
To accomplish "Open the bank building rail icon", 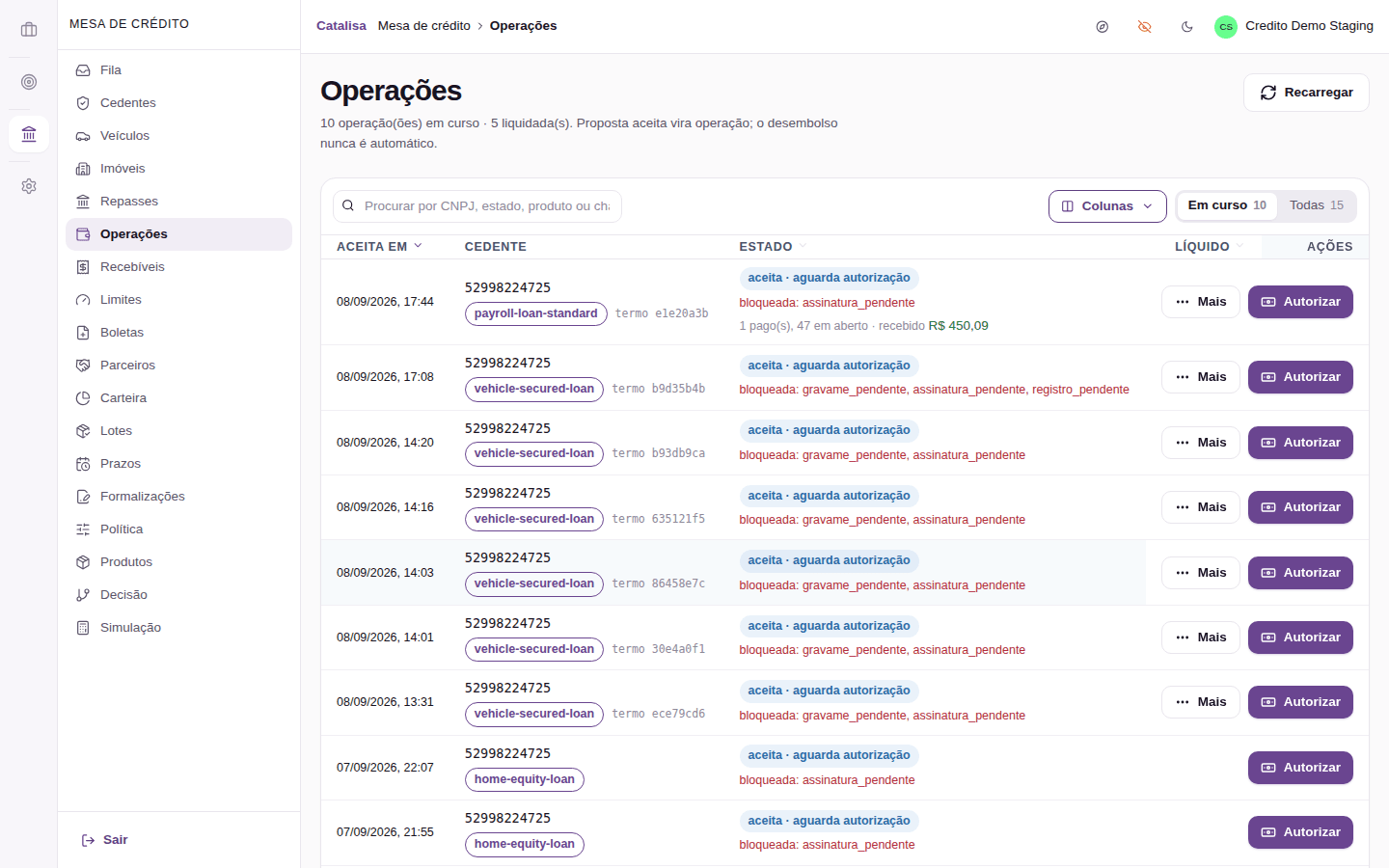I will (x=29, y=133).
